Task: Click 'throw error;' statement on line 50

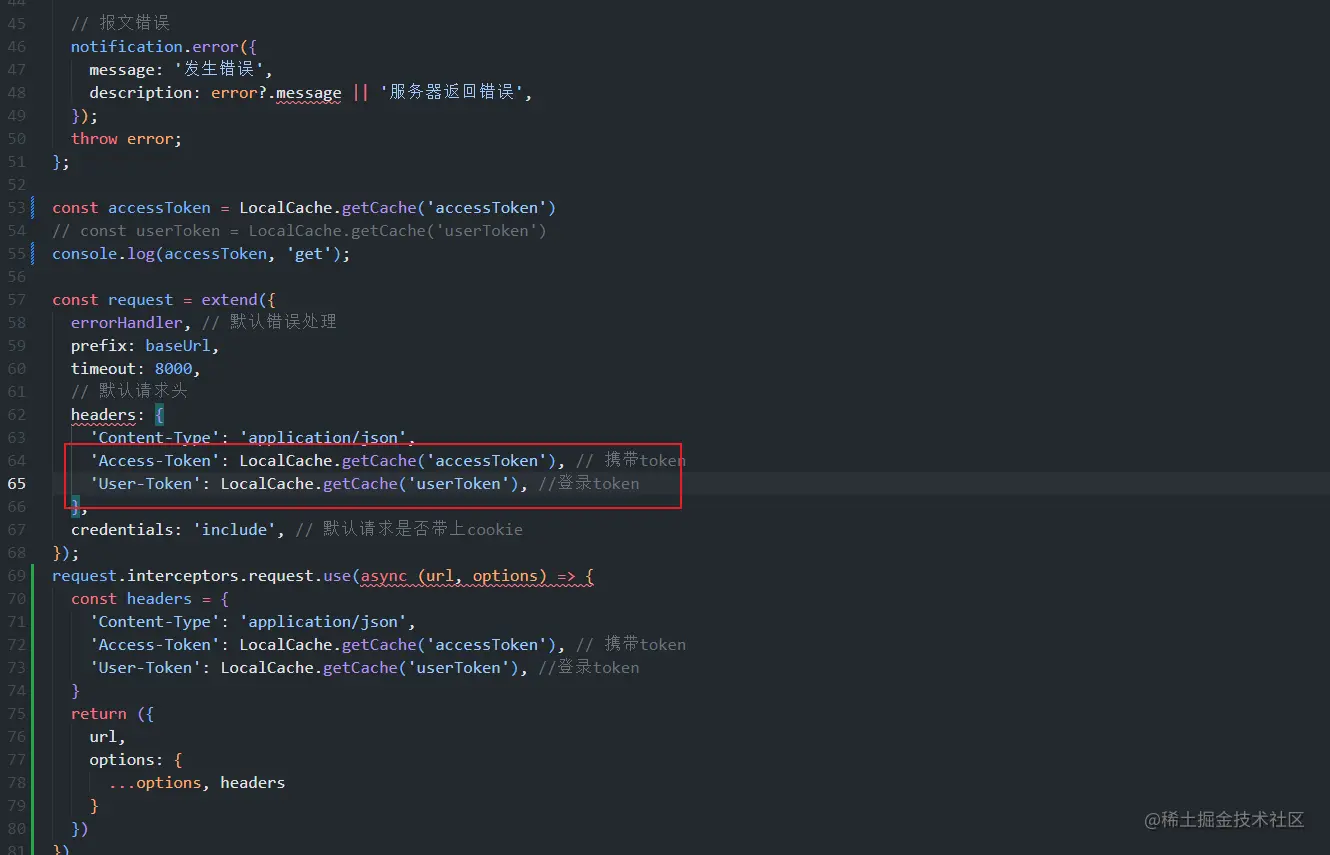Action: [x=126, y=138]
